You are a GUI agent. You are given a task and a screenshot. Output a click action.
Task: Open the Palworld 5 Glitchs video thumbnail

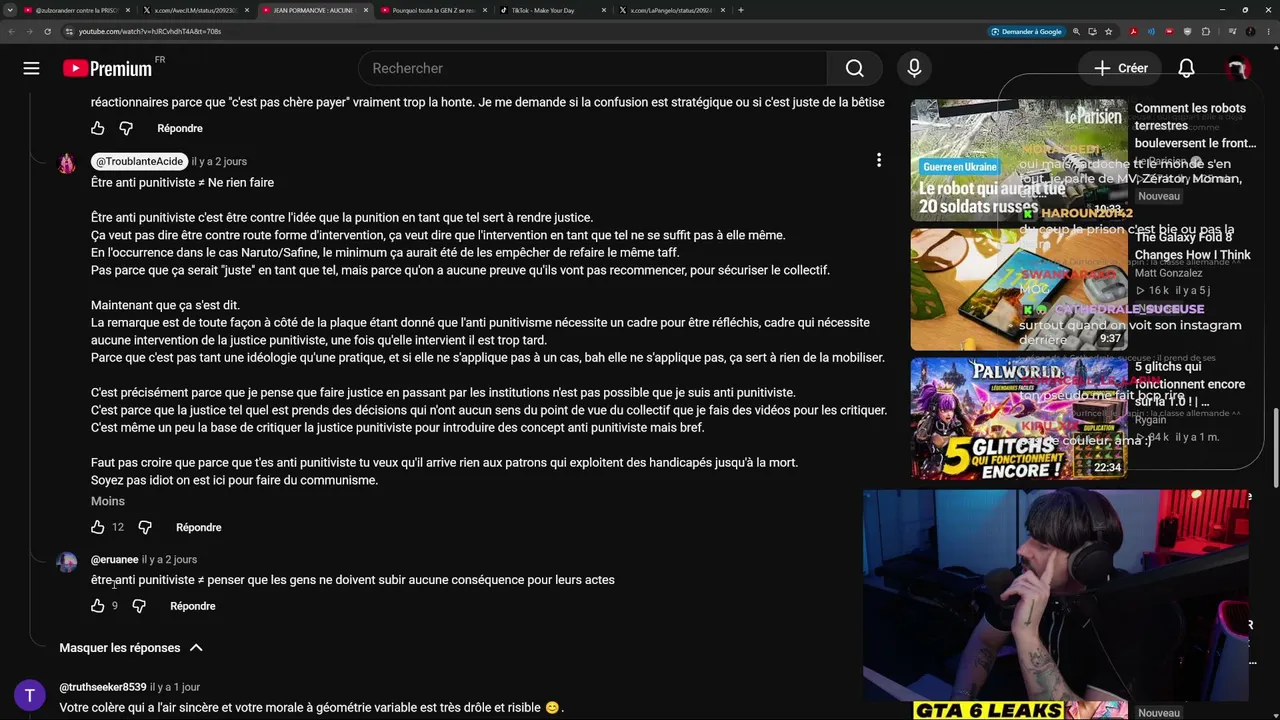pos(1018,418)
